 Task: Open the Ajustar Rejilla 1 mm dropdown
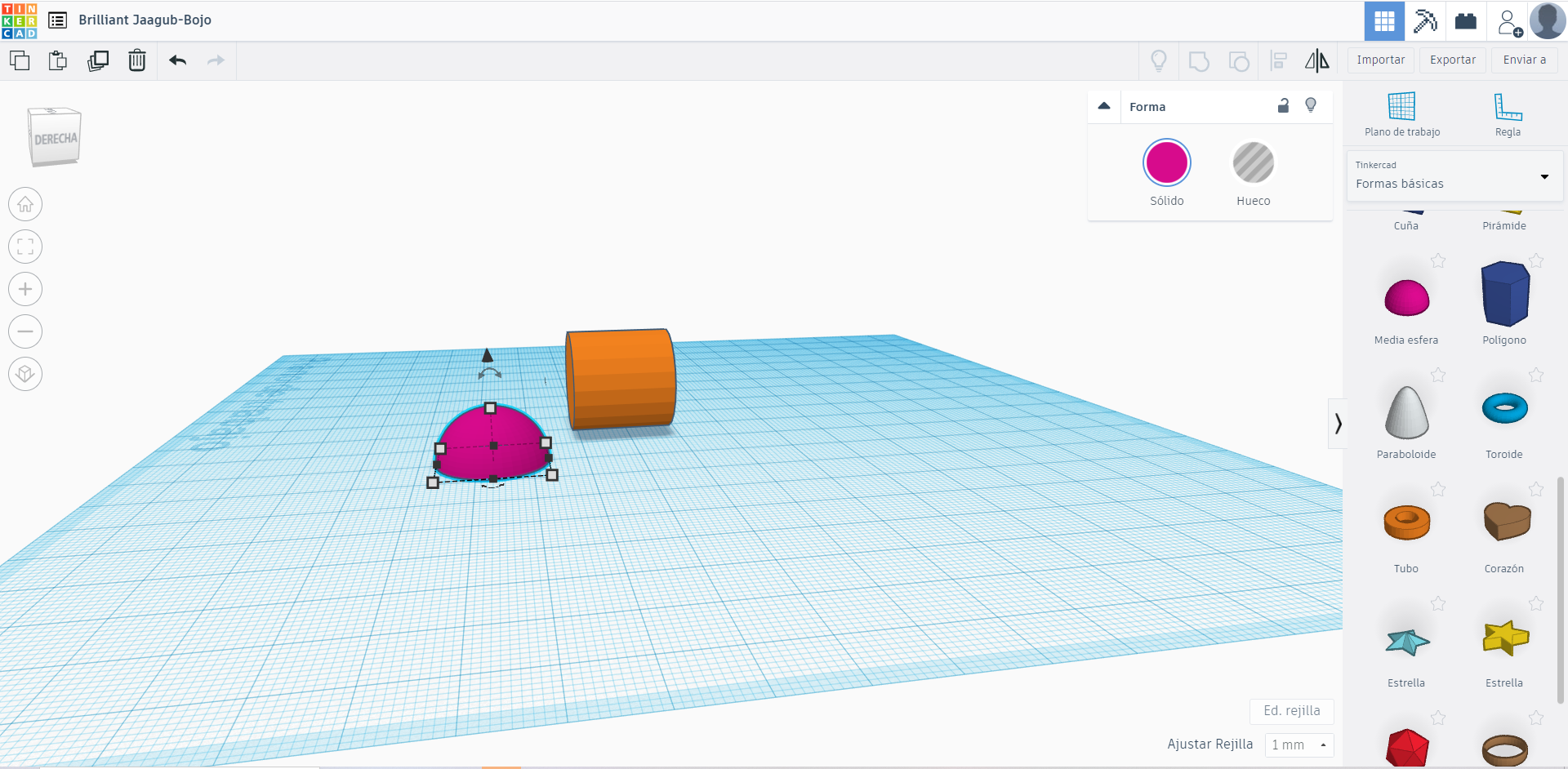click(1298, 745)
